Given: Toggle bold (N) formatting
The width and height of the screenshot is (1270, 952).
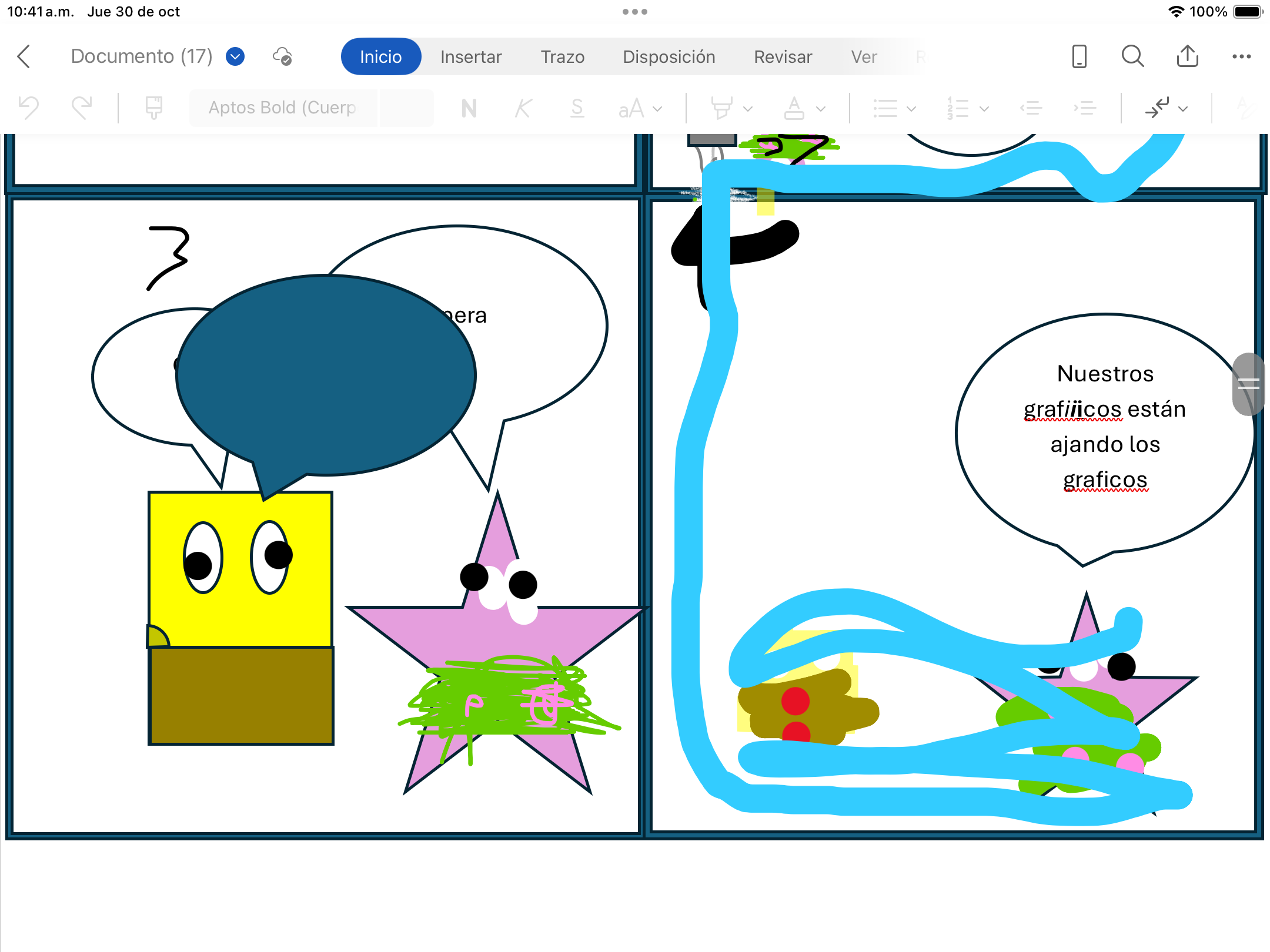Looking at the screenshot, I should [469, 108].
